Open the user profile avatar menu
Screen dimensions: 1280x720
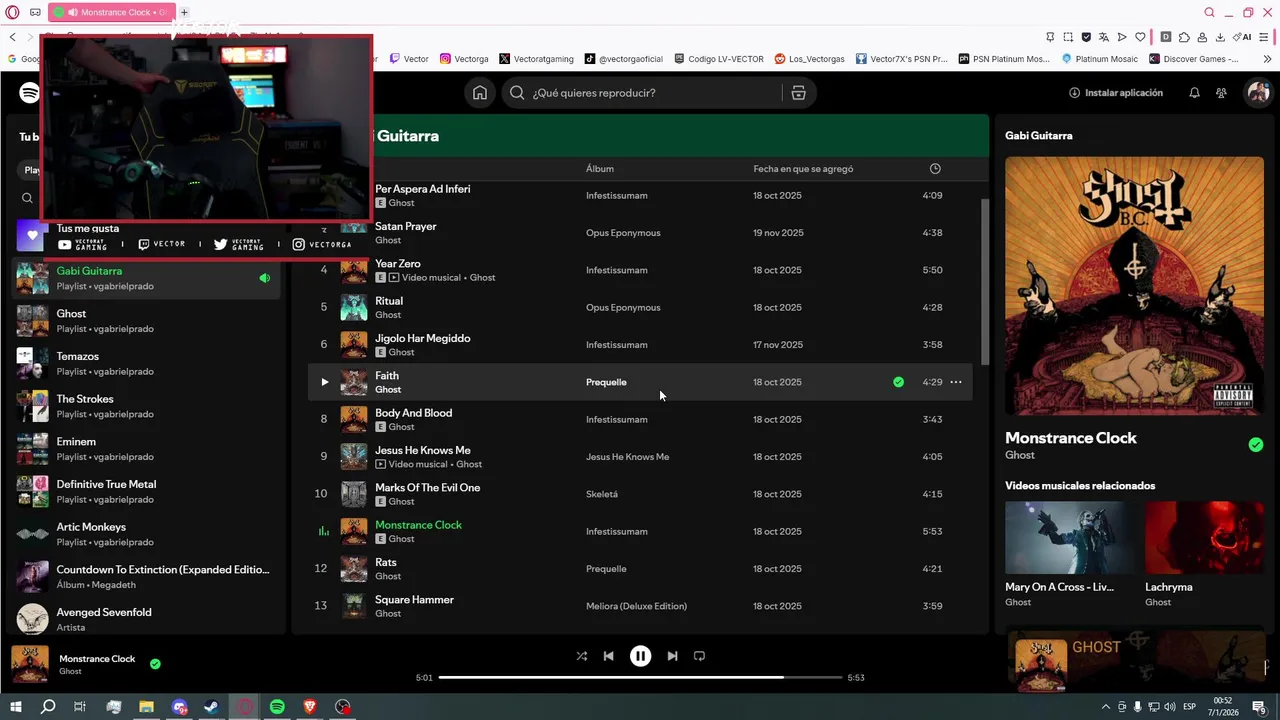click(x=1258, y=93)
